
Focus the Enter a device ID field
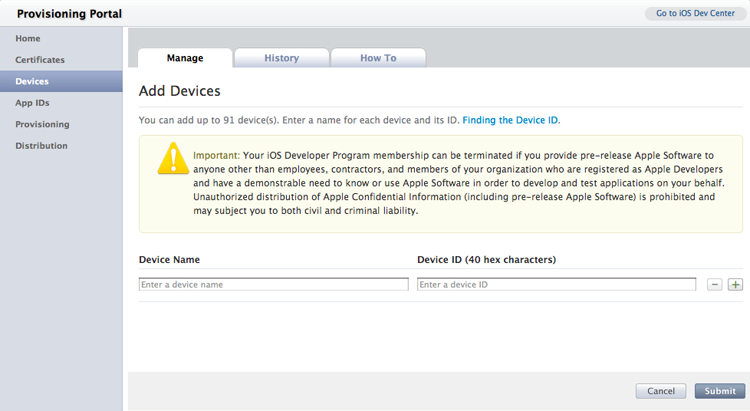[556, 285]
